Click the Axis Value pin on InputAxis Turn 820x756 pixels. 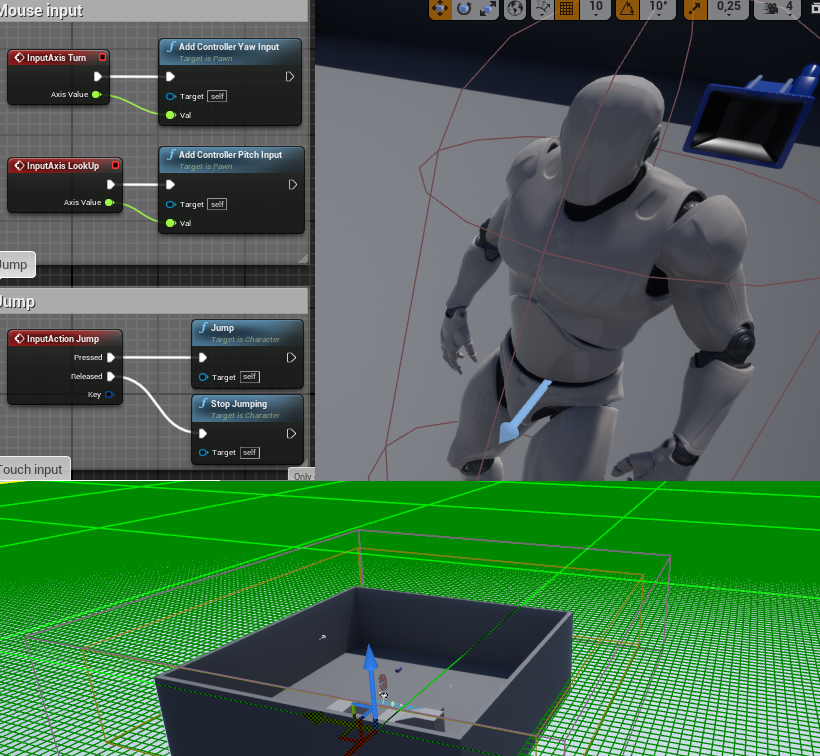click(97, 95)
